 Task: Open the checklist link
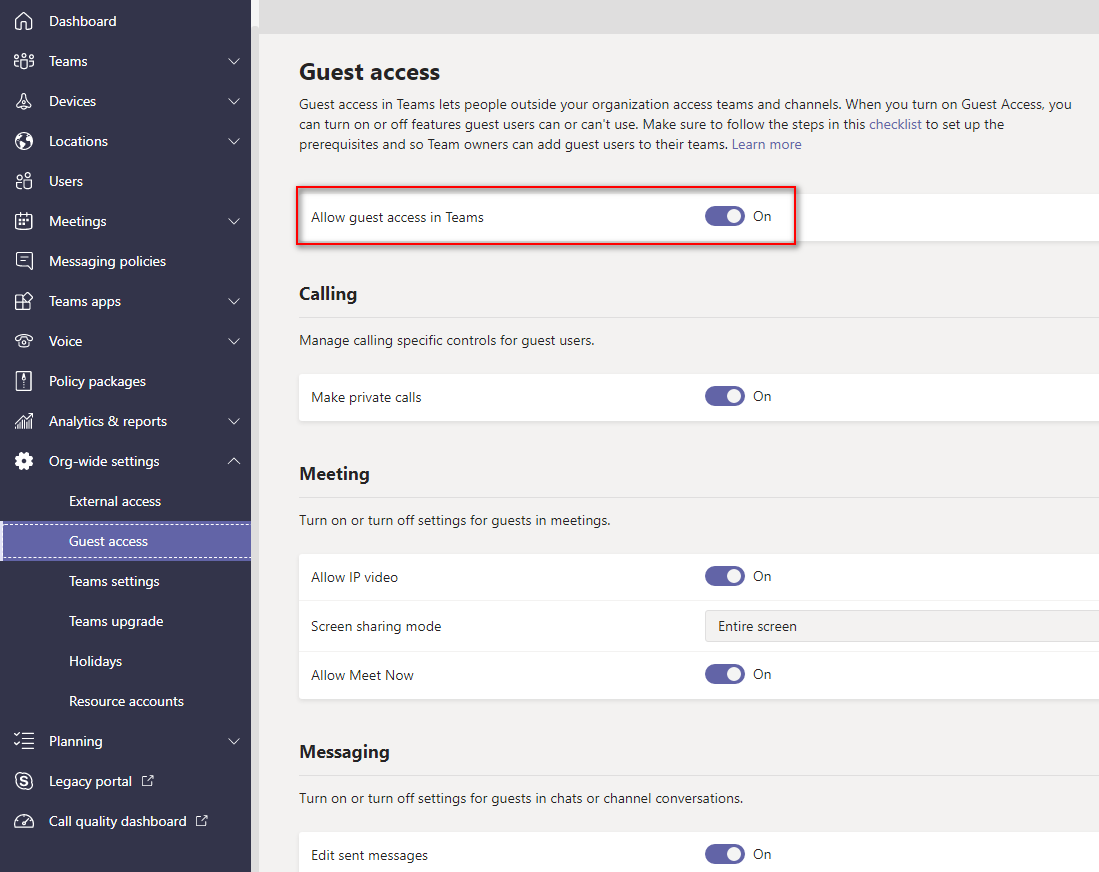(895, 124)
